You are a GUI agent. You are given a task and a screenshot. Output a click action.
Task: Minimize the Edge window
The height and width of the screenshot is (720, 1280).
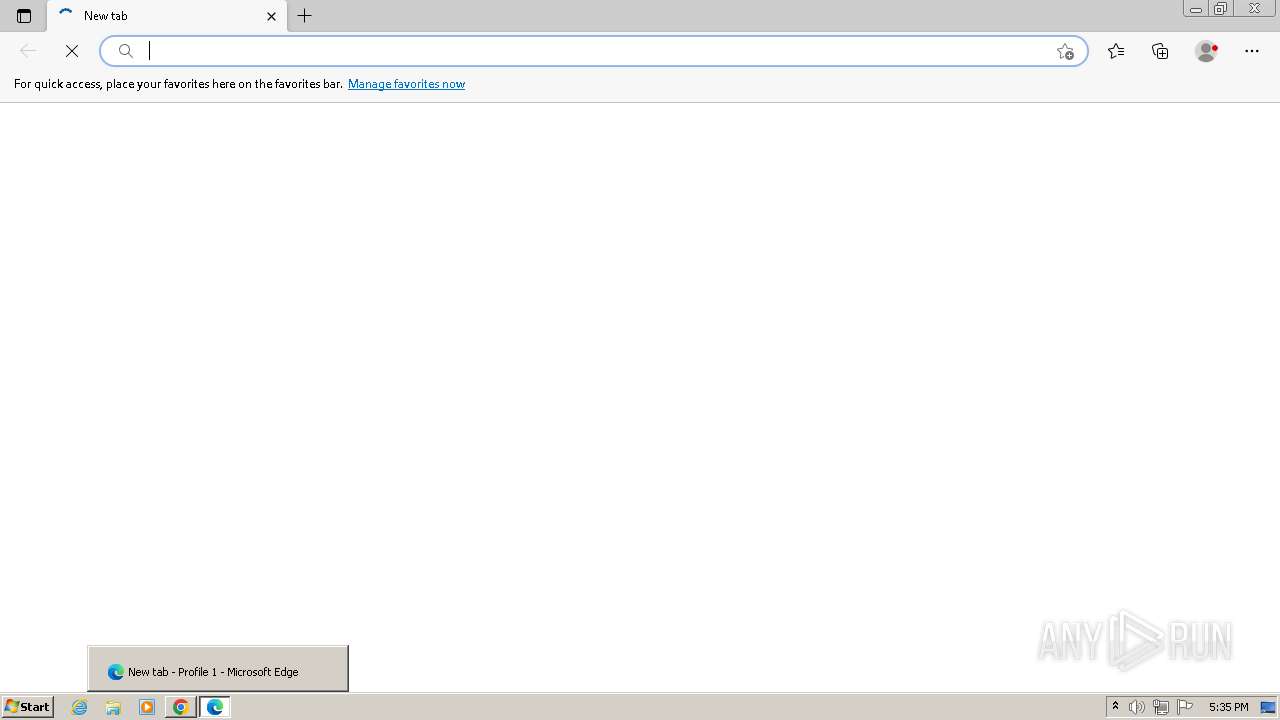1196,9
